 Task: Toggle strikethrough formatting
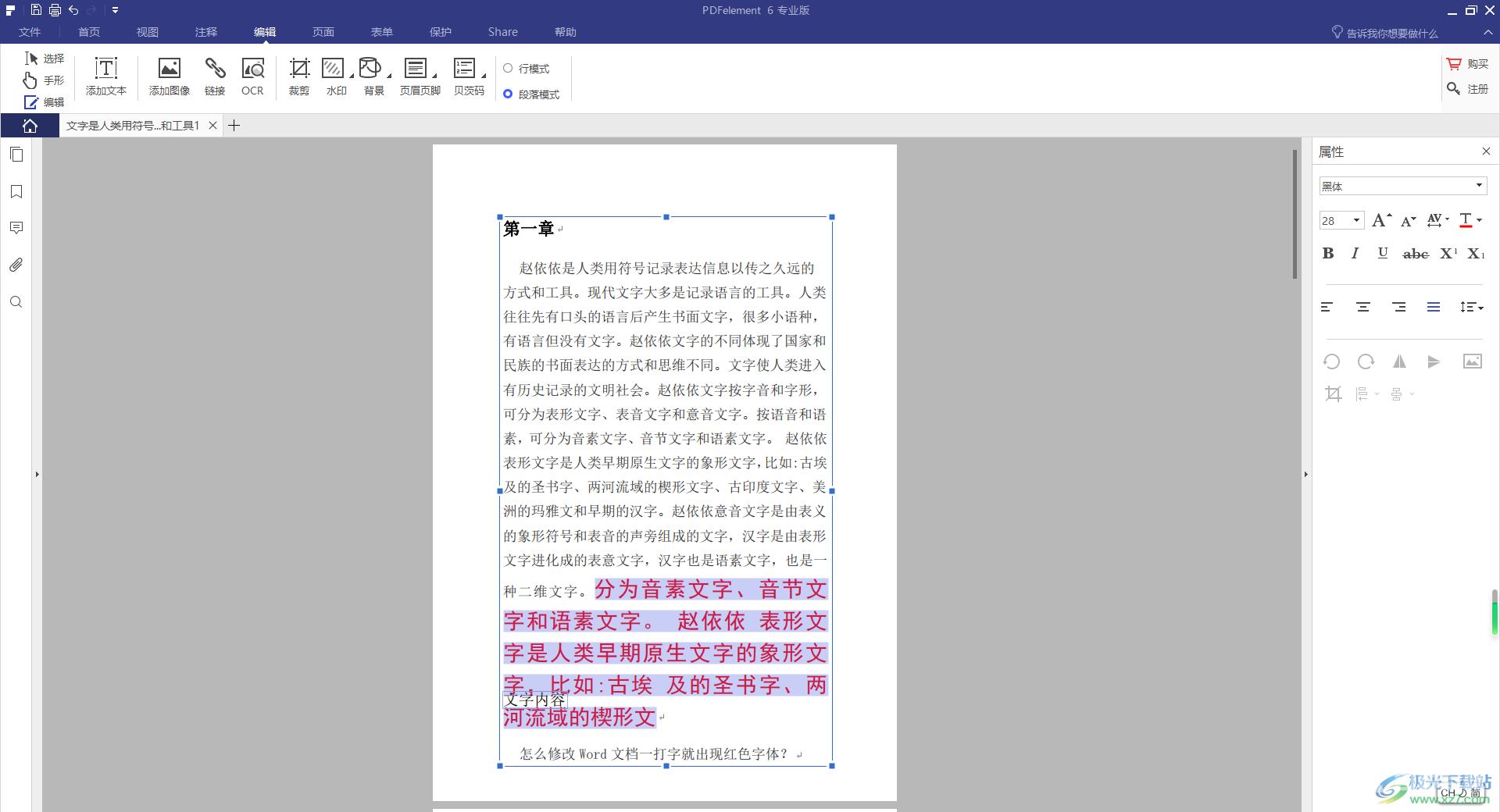coord(1416,254)
